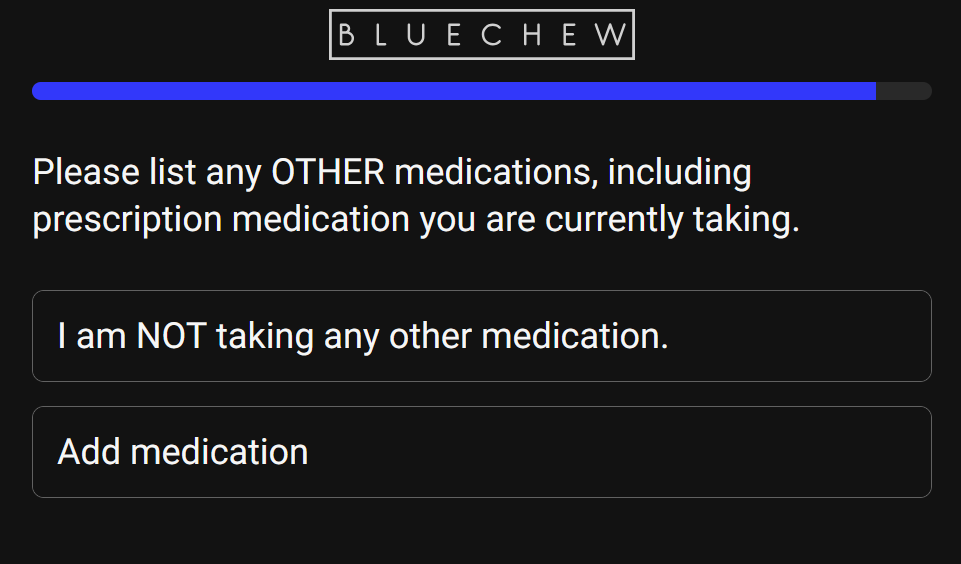This screenshot has height=564, width=961.
Task: Click the letter U in the BLUECHEW logo
Action: pyautogui.click(x=416, y=35)
